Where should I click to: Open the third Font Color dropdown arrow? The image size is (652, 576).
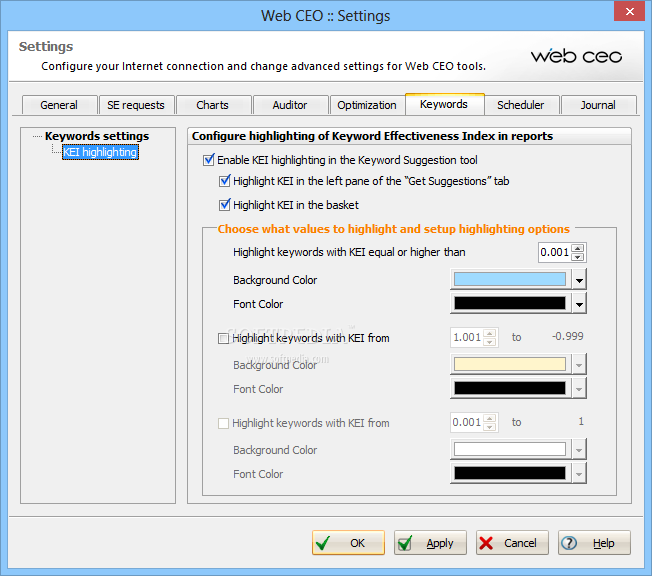(579, 473)
